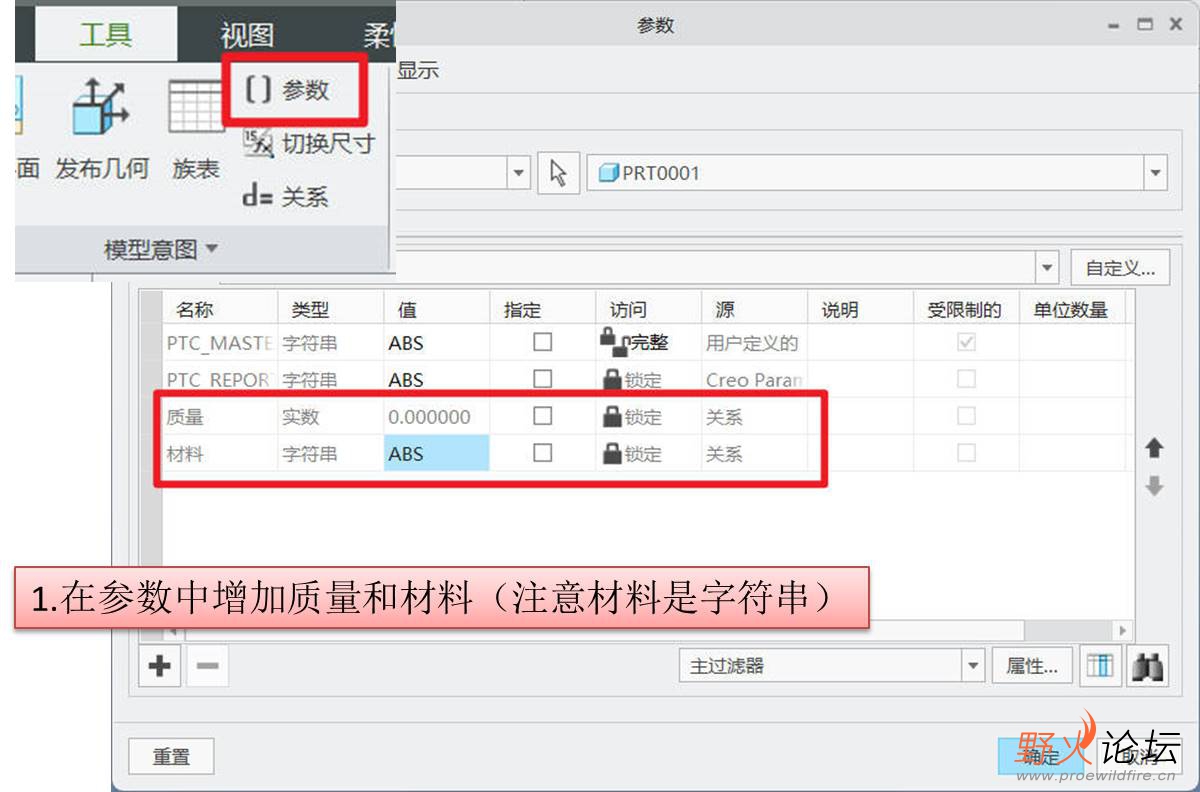The width and height of the screenshot is (1200, 792).
Task: Sort by the 名称 column header
Action: 221,310
